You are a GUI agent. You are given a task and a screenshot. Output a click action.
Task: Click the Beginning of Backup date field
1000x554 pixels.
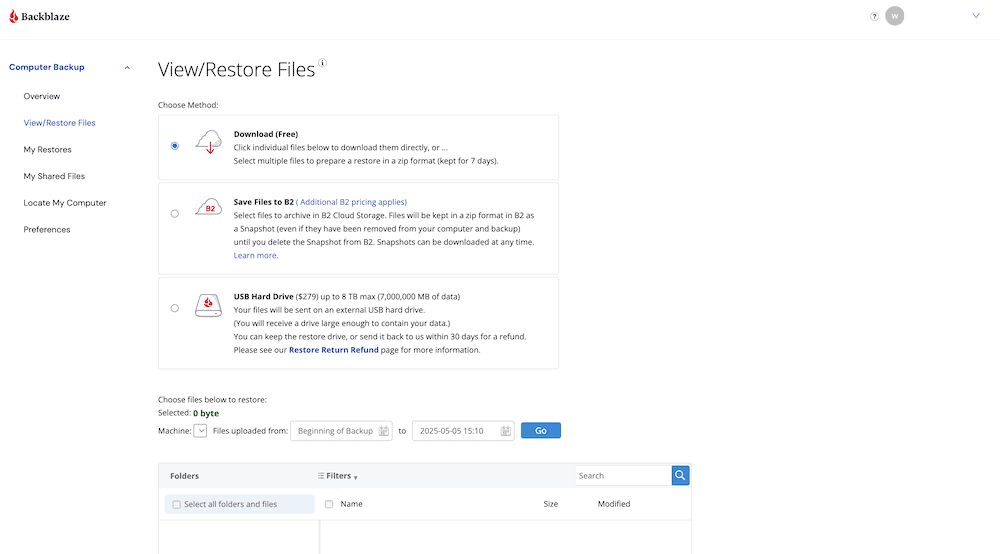coord(341,431)
